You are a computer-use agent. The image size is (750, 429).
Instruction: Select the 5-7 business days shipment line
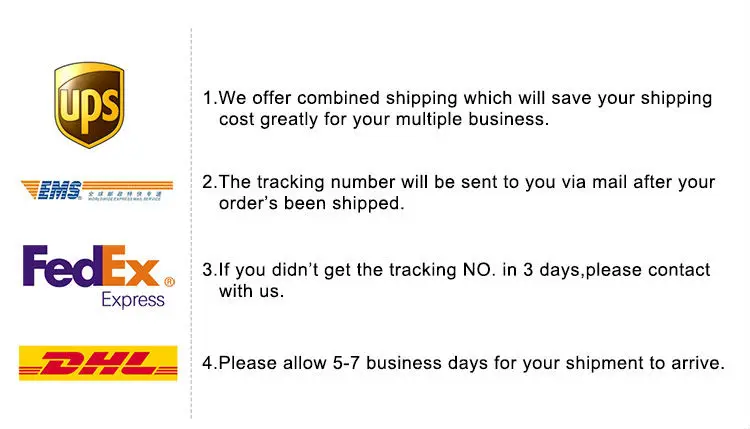click(470, 363)
